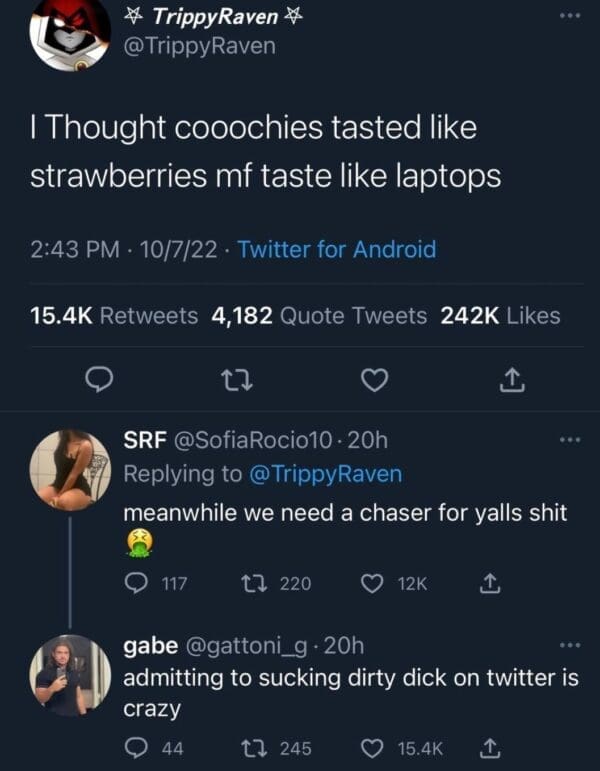Share the main TrippyRaven tweet
The image size is (600, 771).
[x=509, y=380]
